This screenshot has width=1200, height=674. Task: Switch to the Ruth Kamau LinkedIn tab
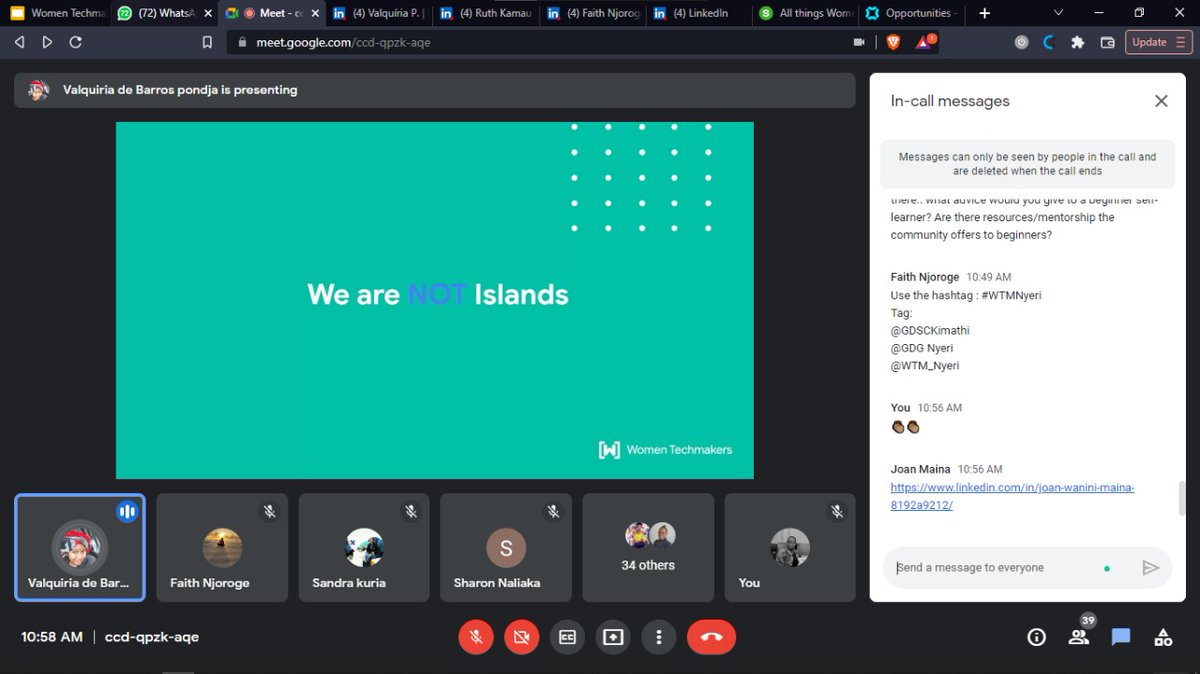tap(484, 13)
